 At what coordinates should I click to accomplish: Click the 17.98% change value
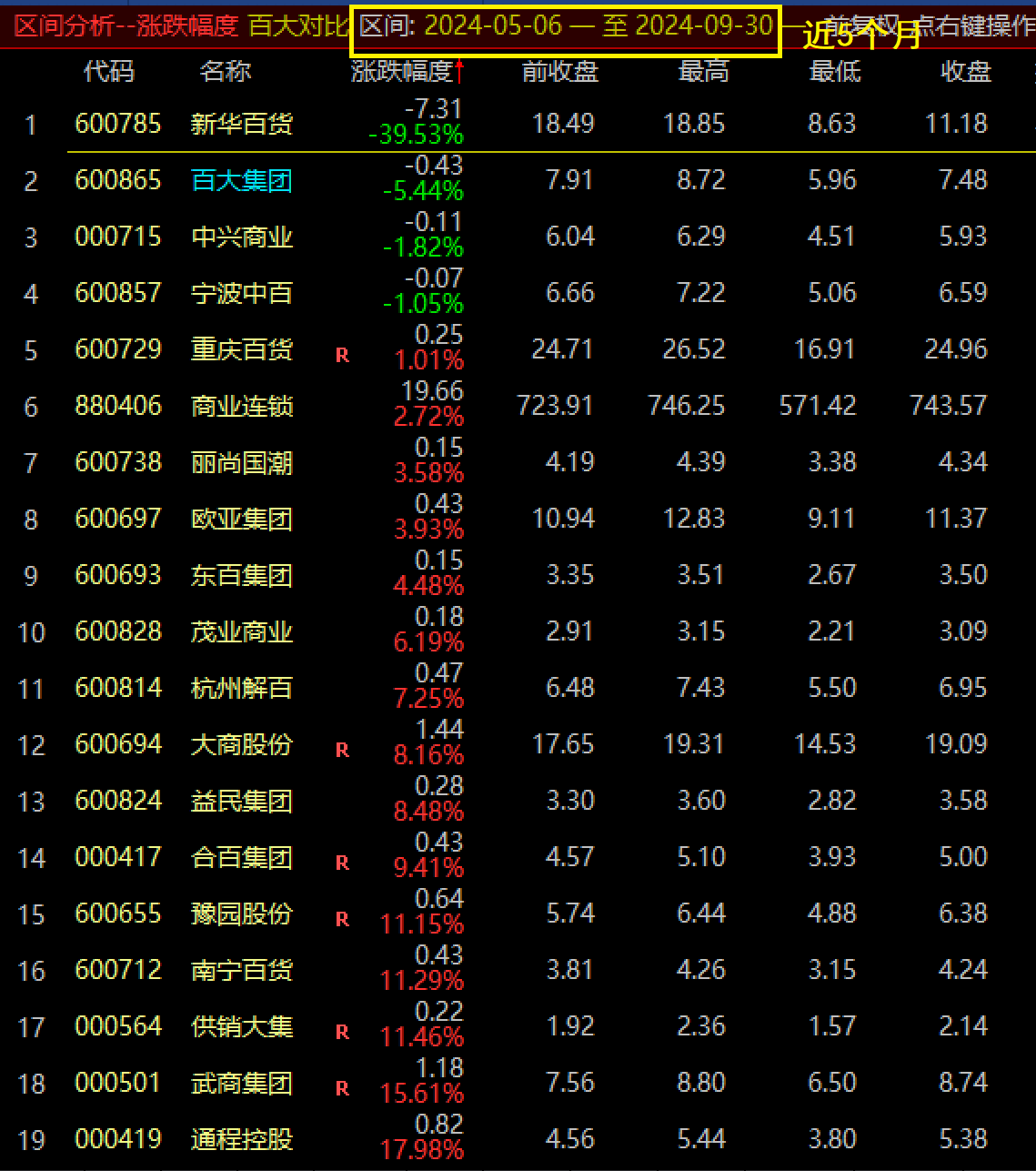[422, 1151]
